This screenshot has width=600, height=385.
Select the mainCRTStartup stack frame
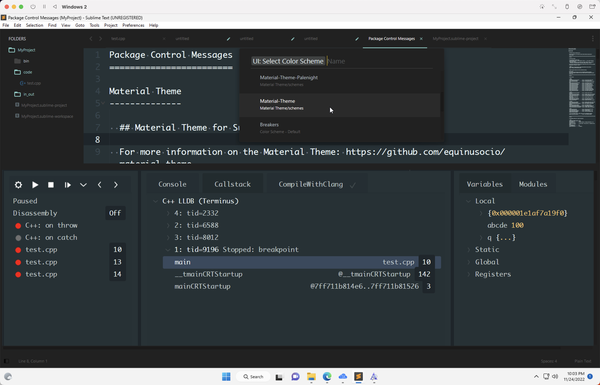coord(302,286)
